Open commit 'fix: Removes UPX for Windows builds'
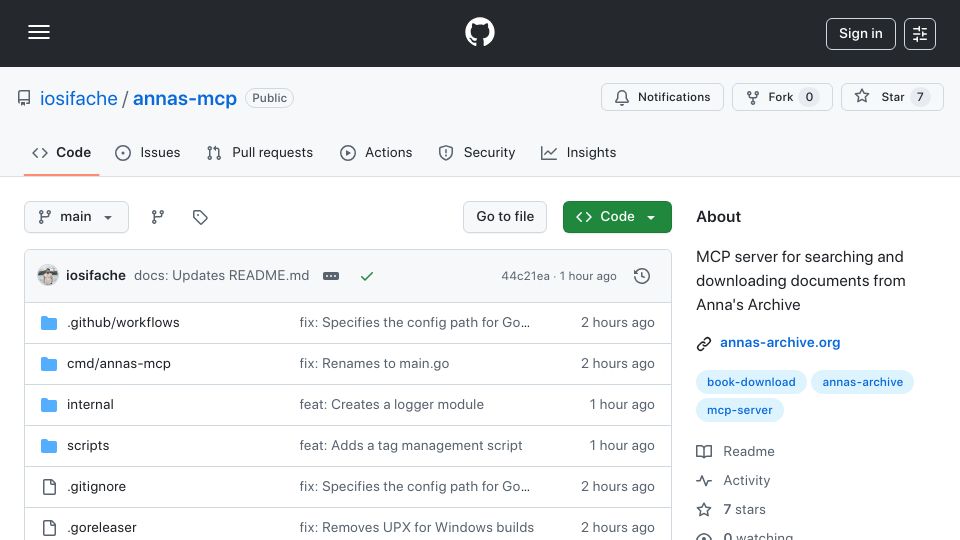Viewport: 960px width, 540px height. 416,528
